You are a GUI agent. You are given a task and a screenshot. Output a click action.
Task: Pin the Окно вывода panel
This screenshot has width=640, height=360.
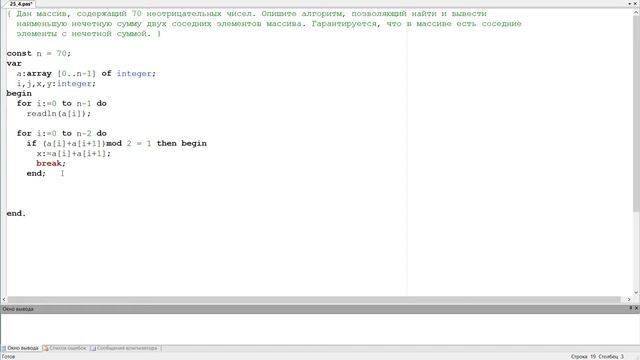pyautogui.click(x=631, y=308)
